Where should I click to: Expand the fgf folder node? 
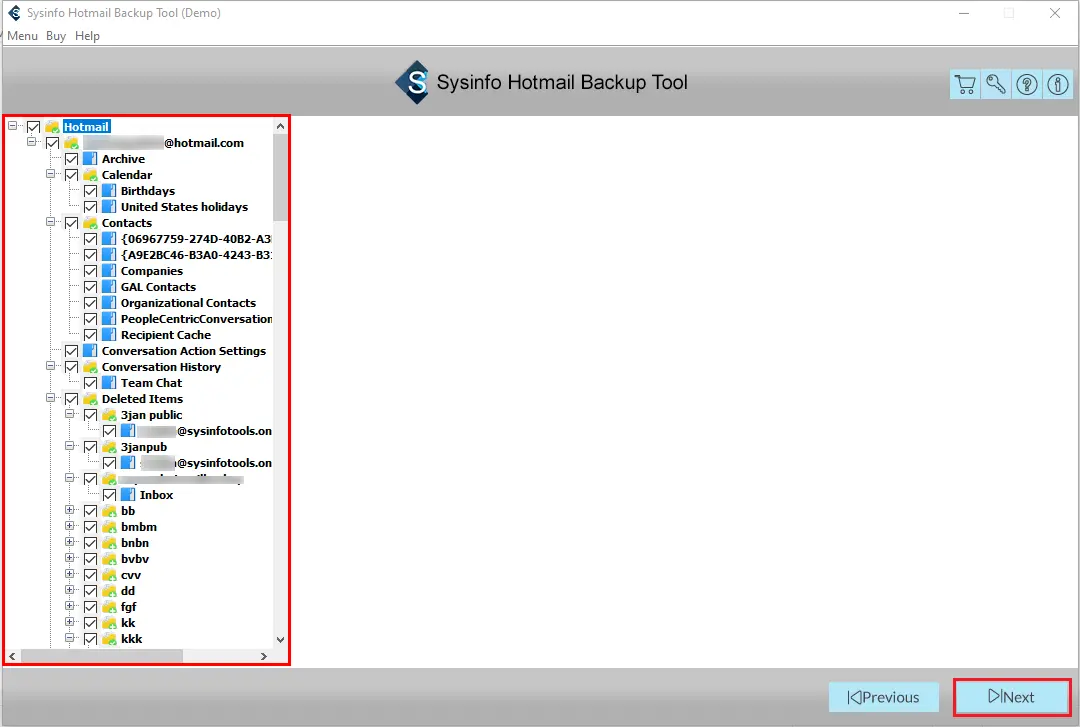click(x=70, y=606)
